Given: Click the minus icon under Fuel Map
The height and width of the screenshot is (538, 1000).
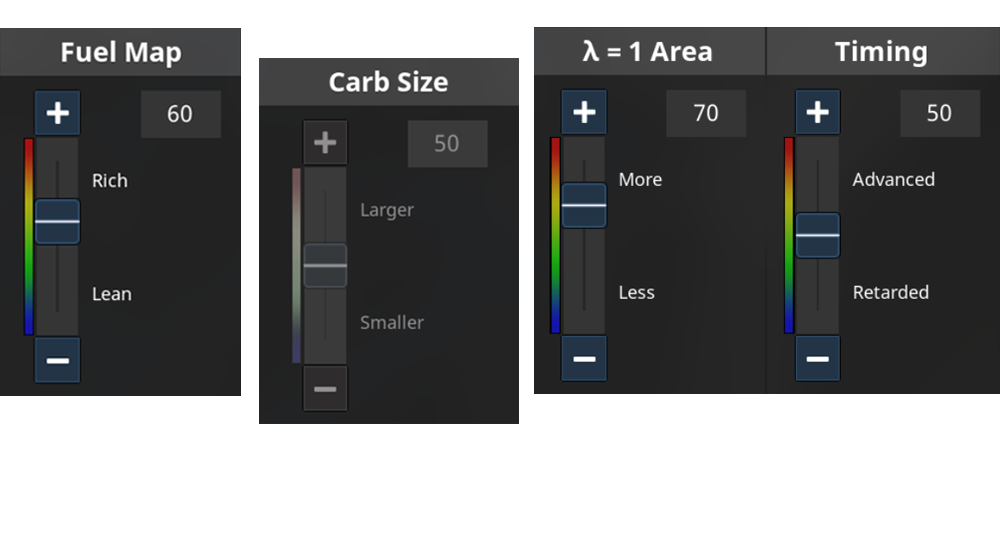Looking at the screenshot, I should point(57,360).
